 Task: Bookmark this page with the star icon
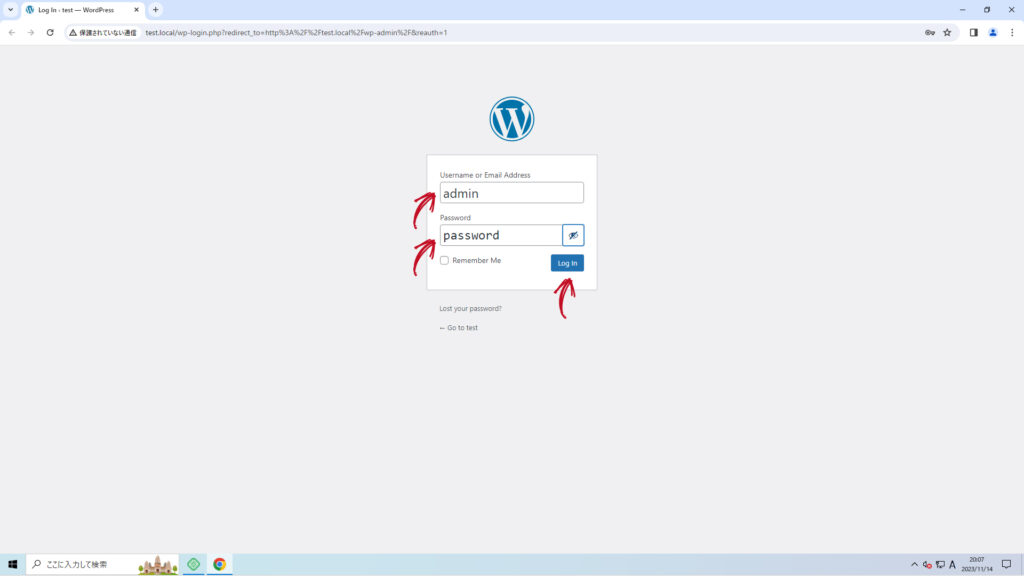click(947, 33)
